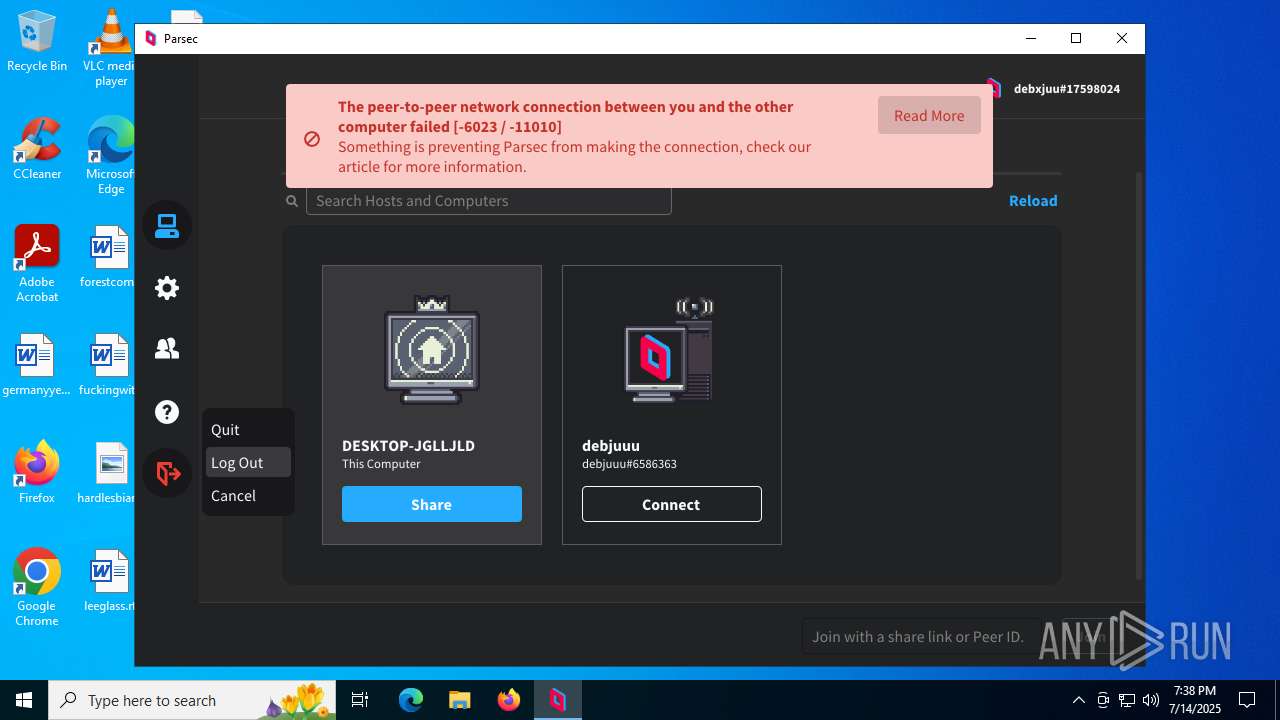Open Edge from the taskbar
The width and height of the screenshot is (1280, 720).
411,700
